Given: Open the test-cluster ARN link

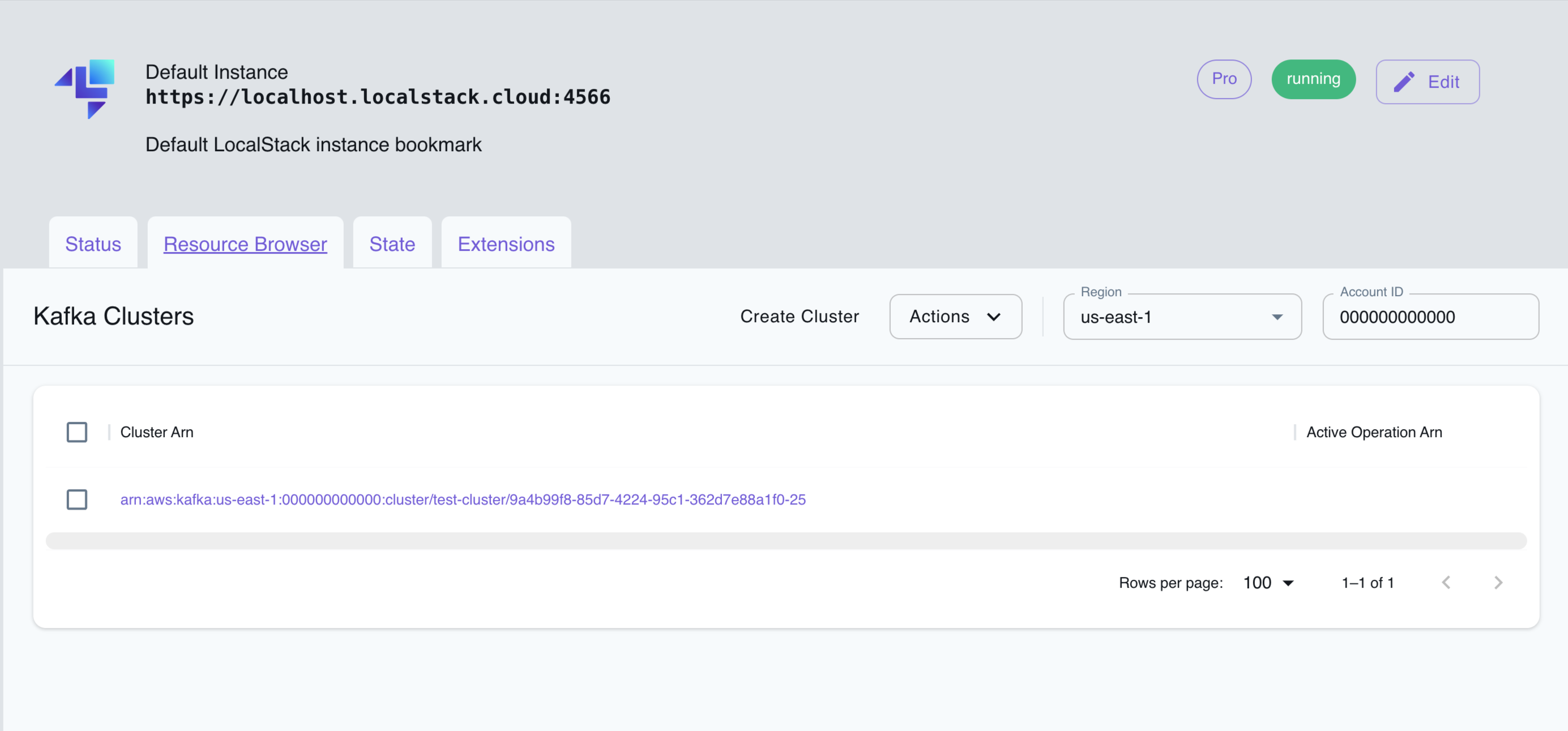Looking at the screenshot, I should 463,499.
